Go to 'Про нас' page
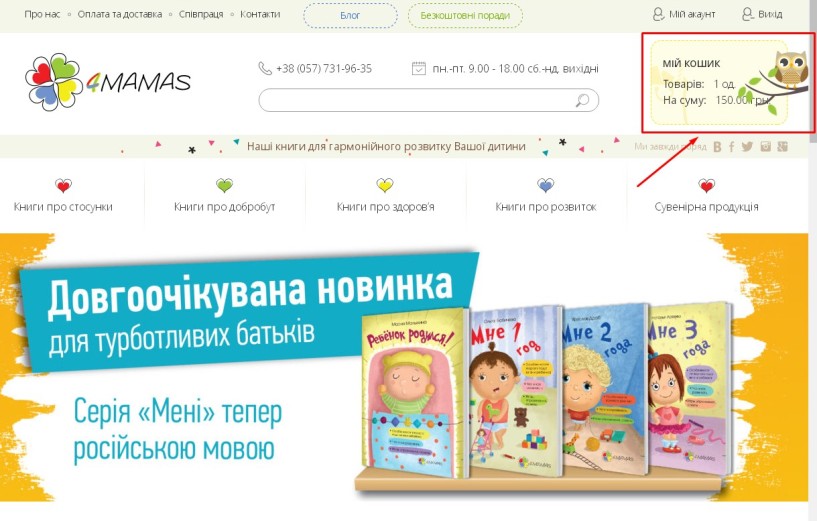This screenshot has width=817, height=521. pos(42,14)
